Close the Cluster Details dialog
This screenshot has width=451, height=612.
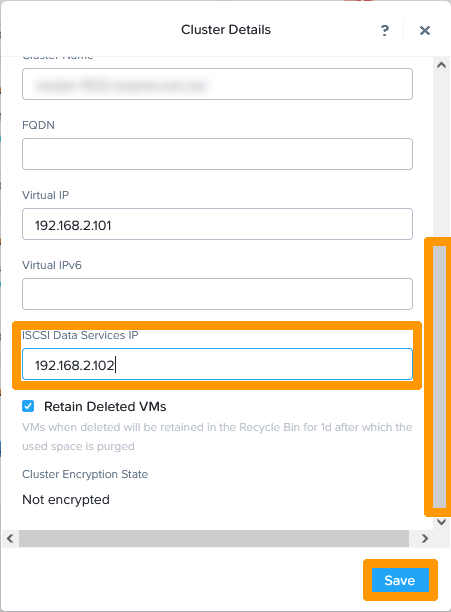coord(424,30)
